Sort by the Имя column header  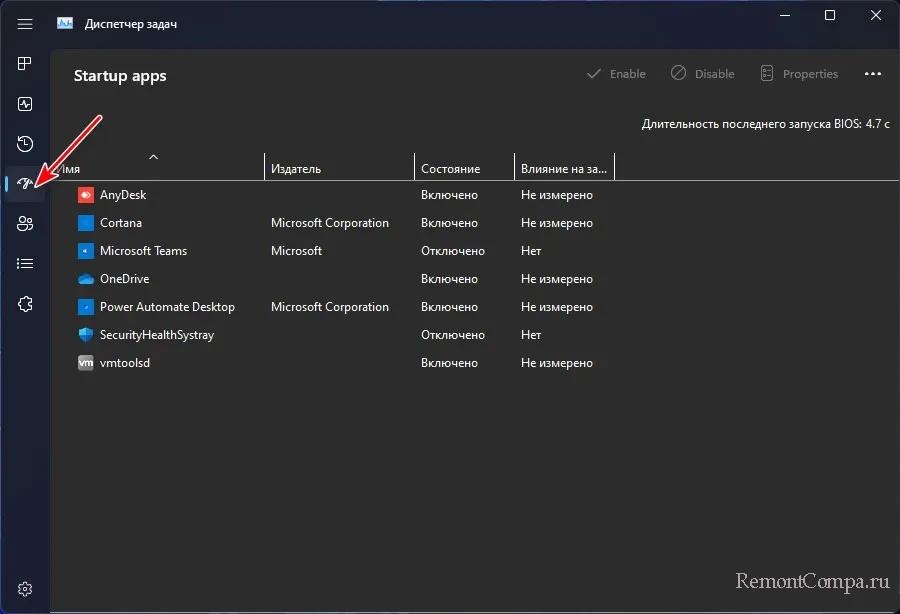[x=158, y=169]
